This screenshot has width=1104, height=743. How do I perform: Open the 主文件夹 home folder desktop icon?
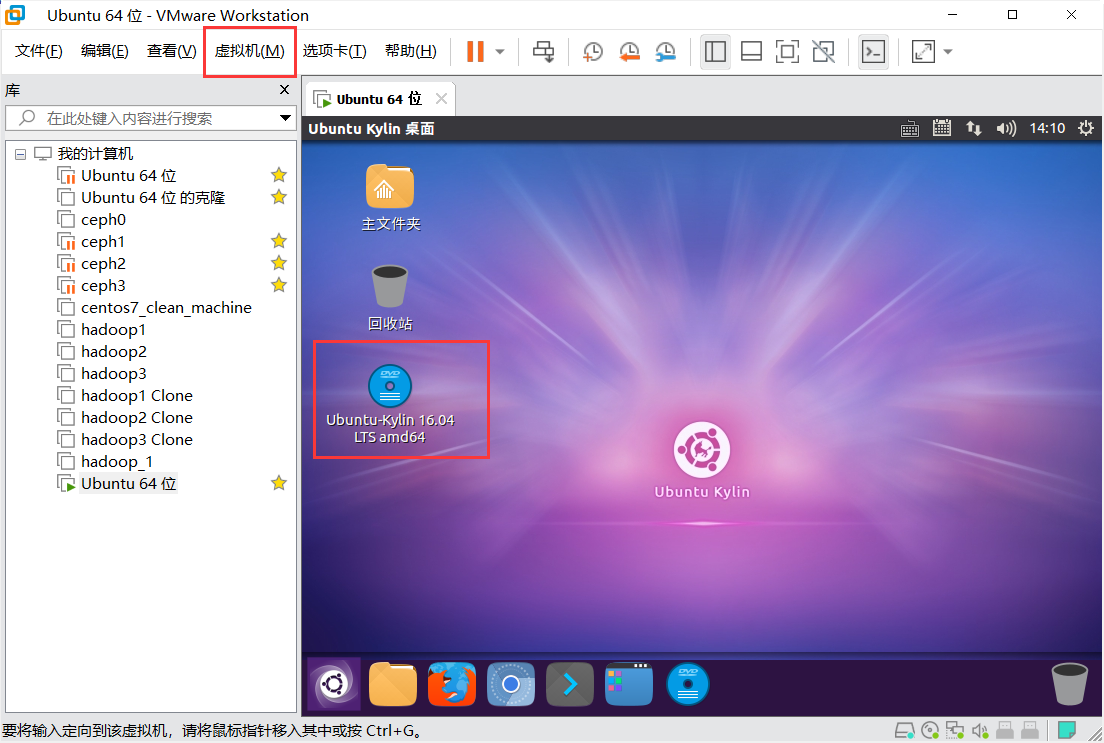(390, 198)
